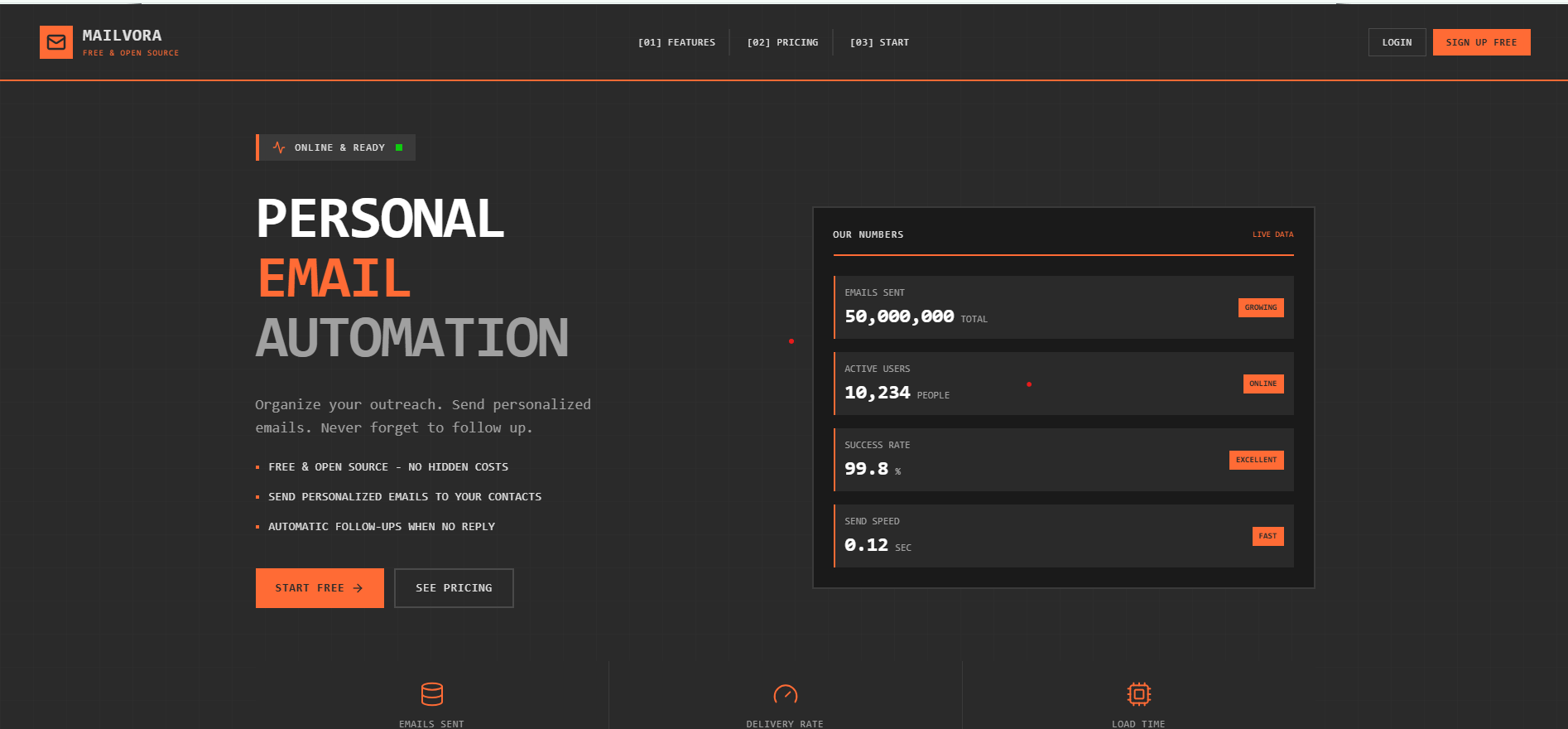Click the 50,000,000 emails sent value
The width and height of the screenshot is (1568, 729).
pyautogui.click(x=899, y=316)
